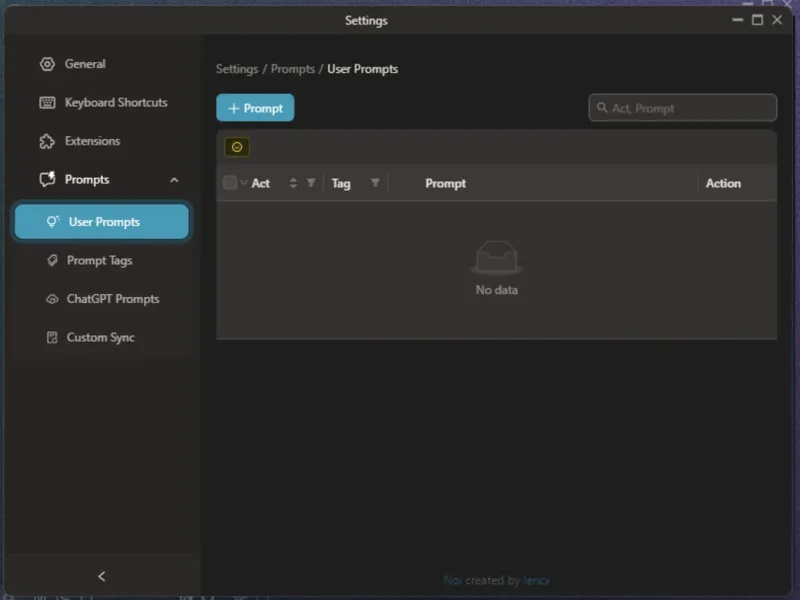The image size is (800, 600).
Task: Click Prompts in the breadcrumb
Action: point(292,69)
